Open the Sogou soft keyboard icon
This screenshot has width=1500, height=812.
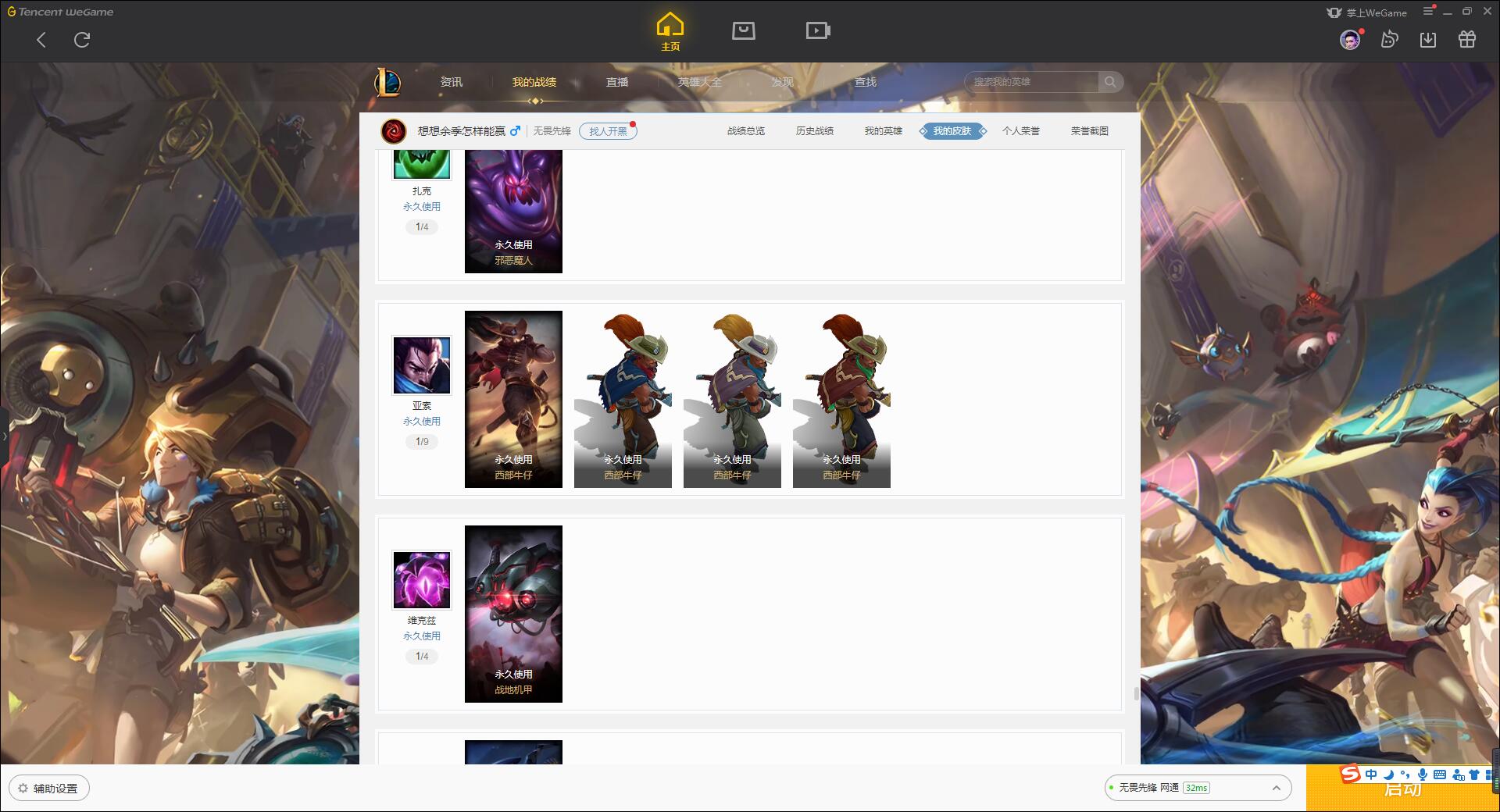(1440, 775)
